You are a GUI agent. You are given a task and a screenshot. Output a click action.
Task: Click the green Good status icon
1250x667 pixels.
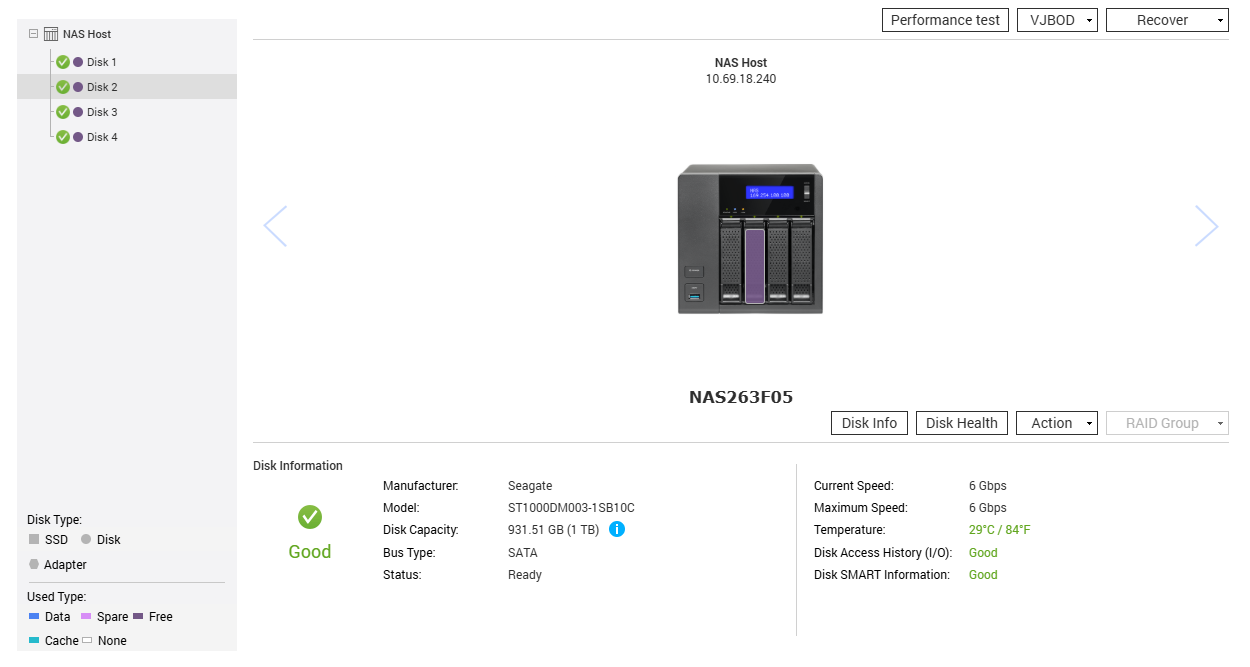pyautogui.click(x=309, y=518)
